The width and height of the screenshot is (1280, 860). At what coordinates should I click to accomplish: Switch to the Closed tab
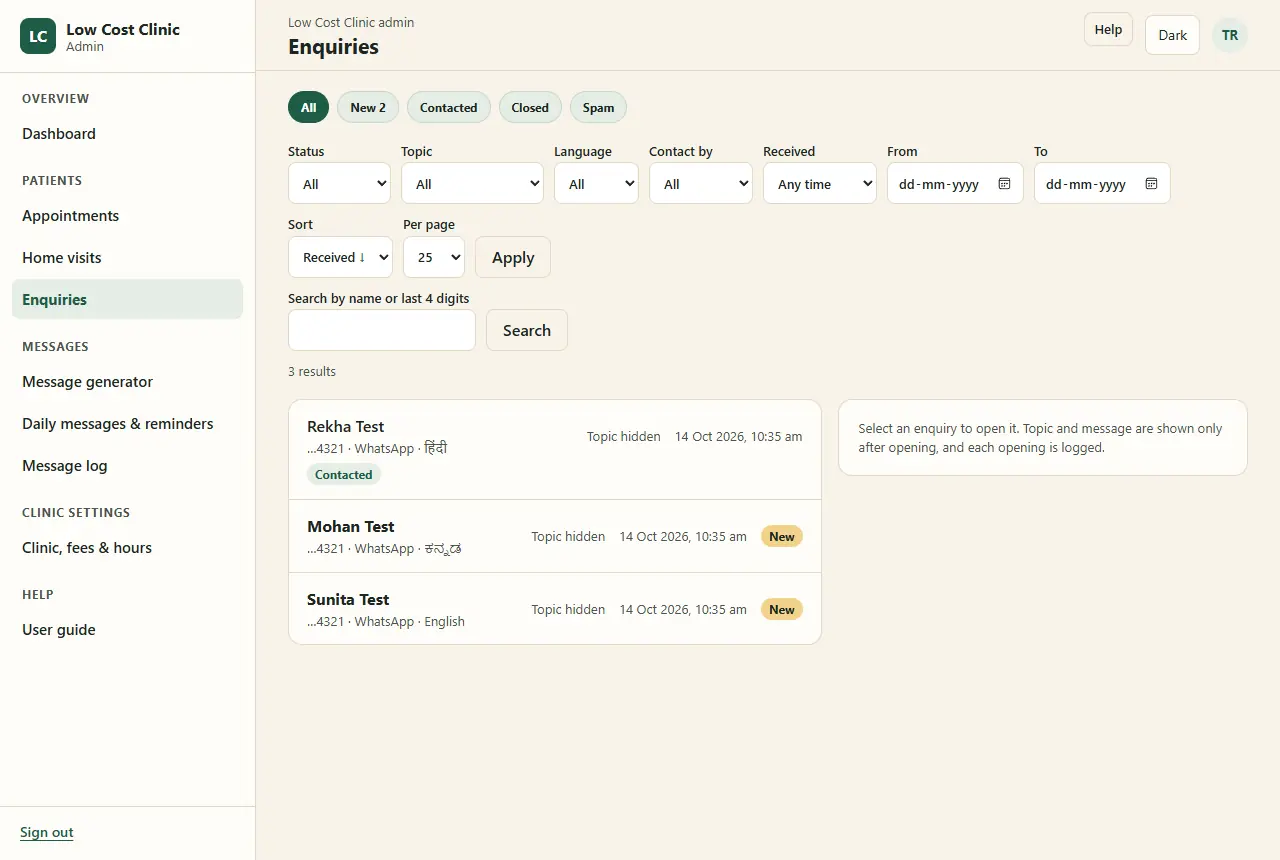coord(530,107)
